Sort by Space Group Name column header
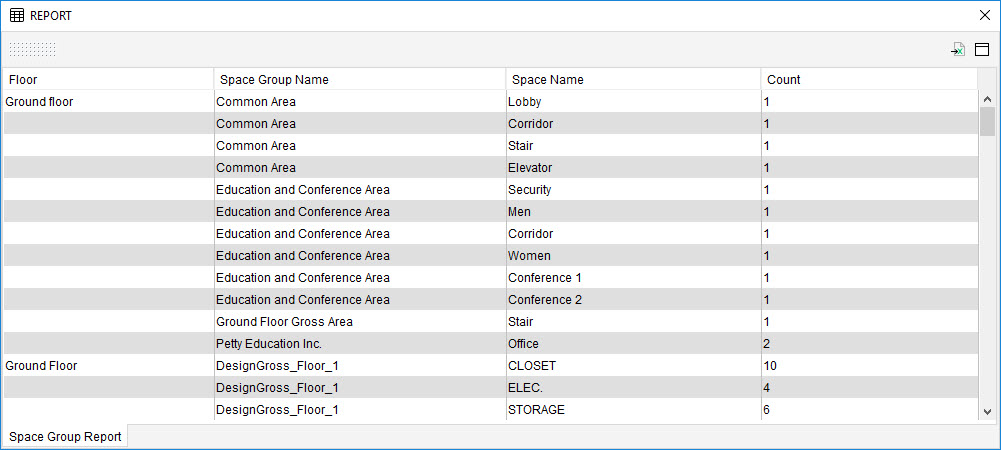This screenshot has width=1001, height=450. [x=360, y=80]
